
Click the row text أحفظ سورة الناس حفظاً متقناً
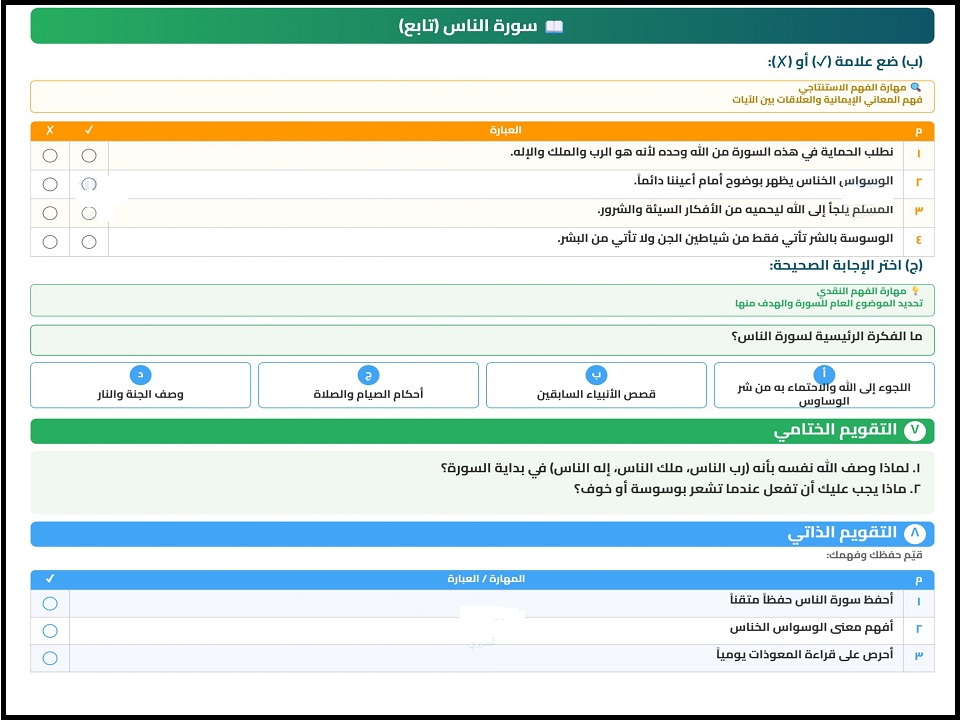click(x=811, y=600)
